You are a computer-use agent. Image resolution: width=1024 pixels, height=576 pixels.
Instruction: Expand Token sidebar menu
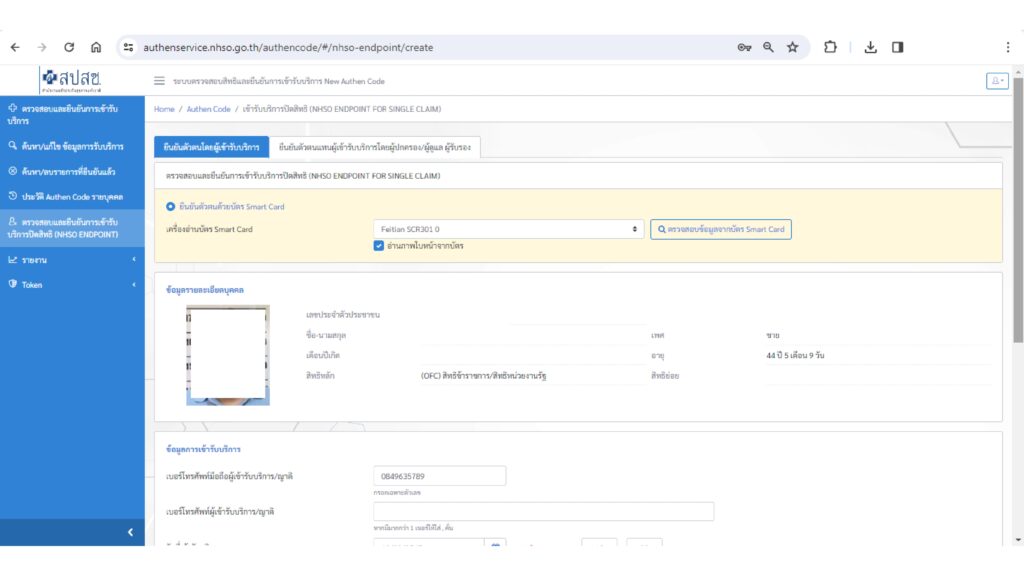[68, 284]
